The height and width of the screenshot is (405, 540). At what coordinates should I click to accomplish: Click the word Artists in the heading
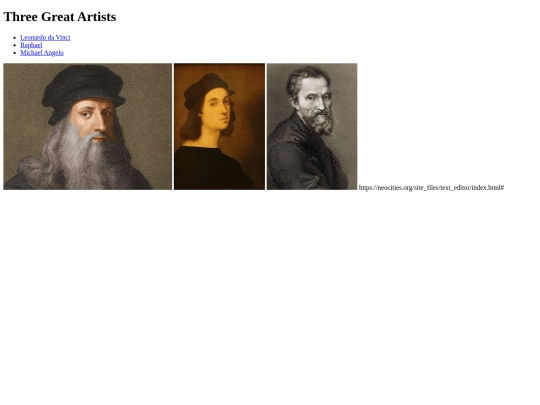(96, 17)
